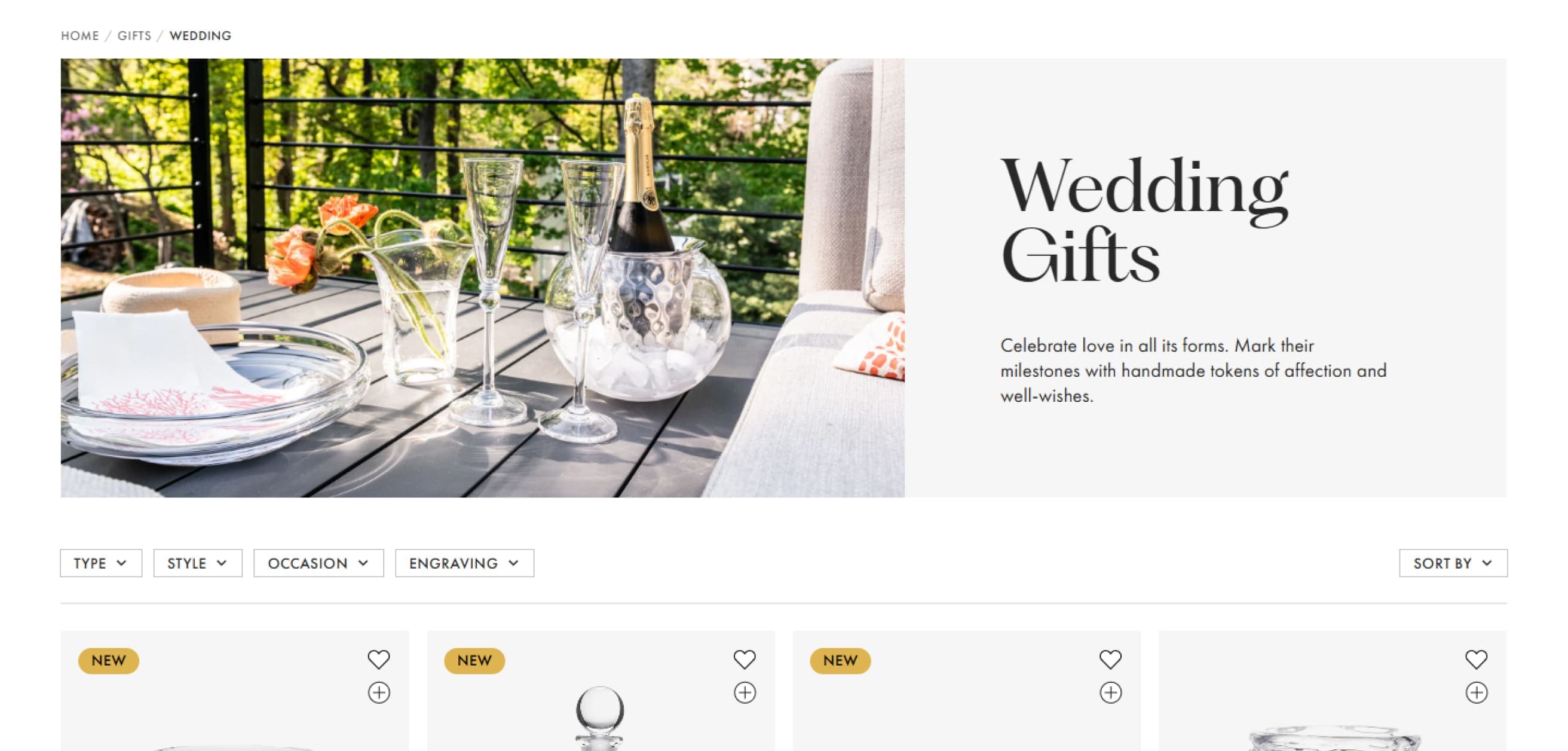This screenshot has width=1568, height=751.
Task: Go to HOME breadcrumb link
Action: (79, 36)
